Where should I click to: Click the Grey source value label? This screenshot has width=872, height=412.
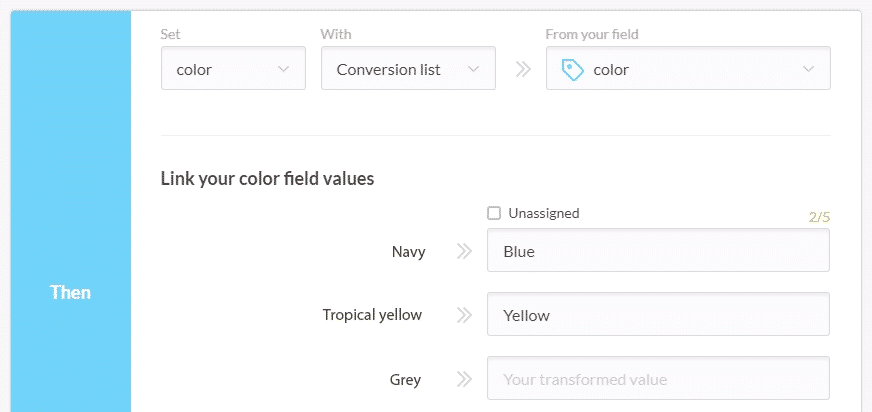coord(405,380)
